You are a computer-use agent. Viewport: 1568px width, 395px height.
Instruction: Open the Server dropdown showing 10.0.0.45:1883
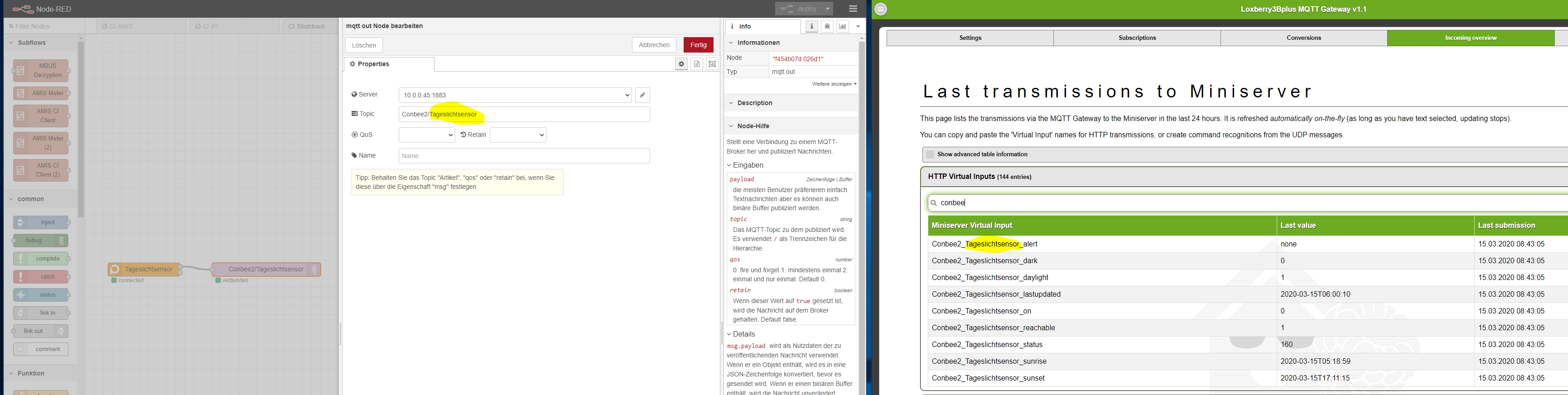coord(515,95)
